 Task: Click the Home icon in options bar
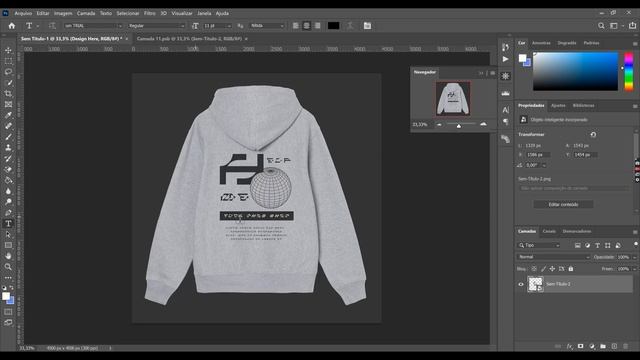11,26
